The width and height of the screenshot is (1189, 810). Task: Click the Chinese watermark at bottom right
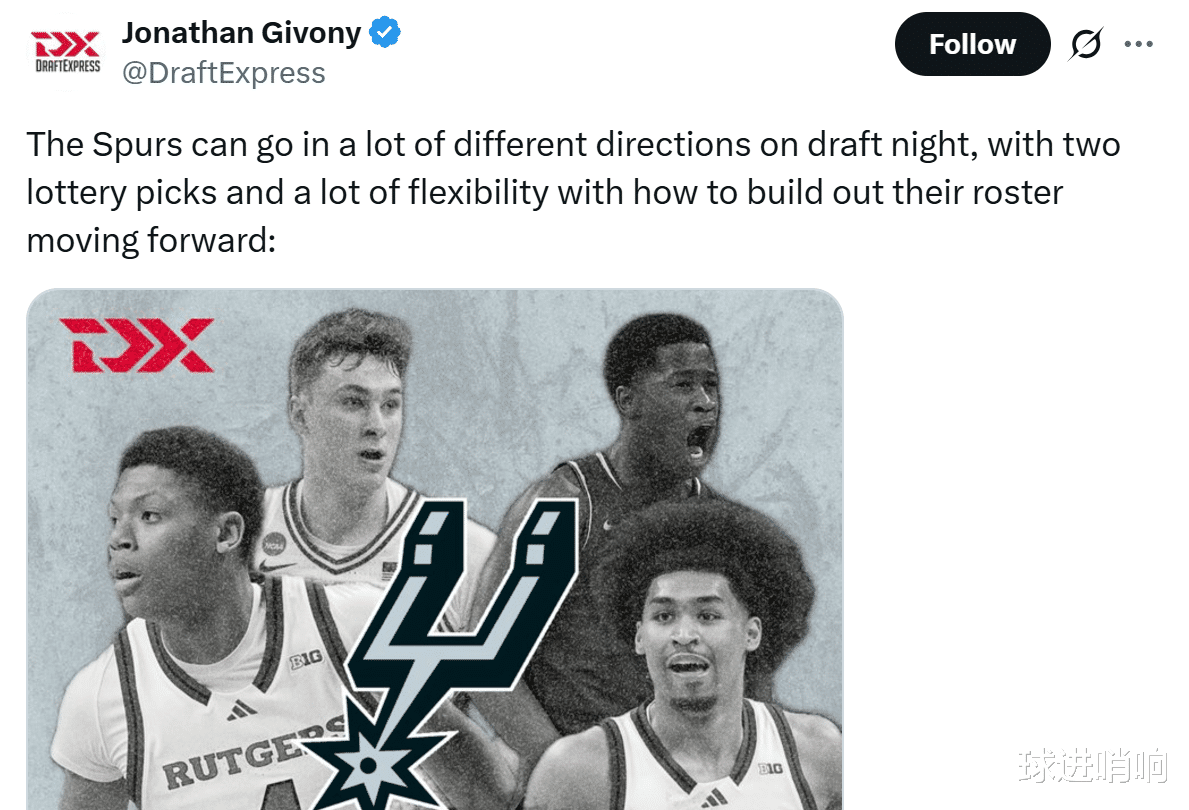[1093, 764]
